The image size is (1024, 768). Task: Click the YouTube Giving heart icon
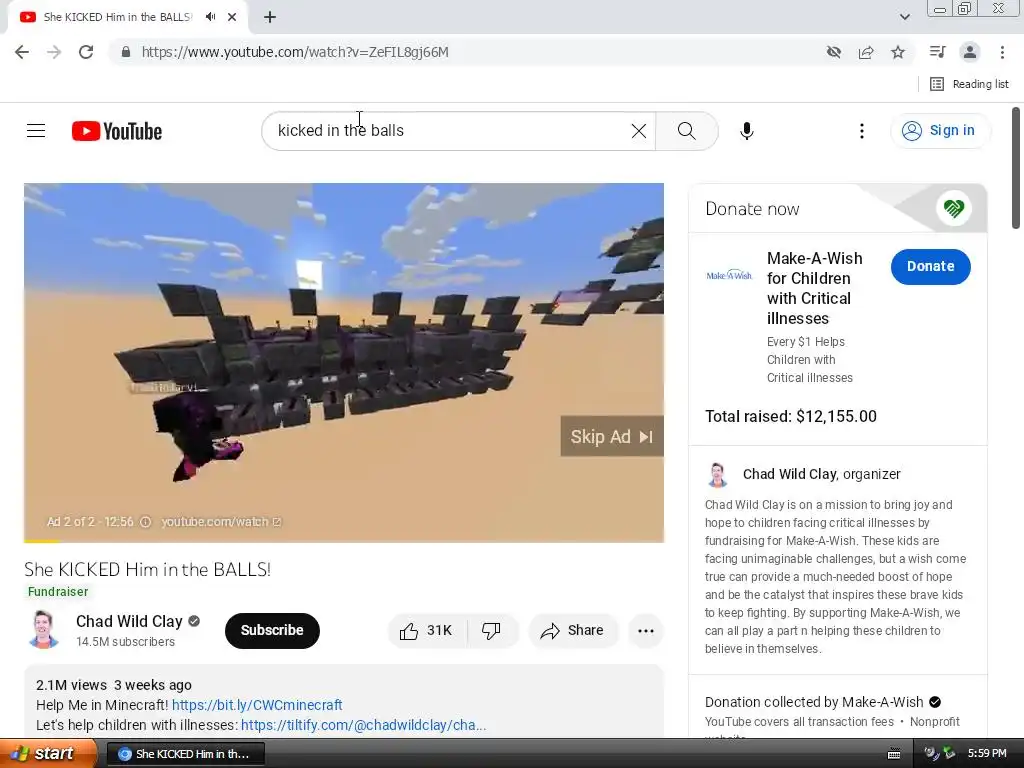[953, 209]
